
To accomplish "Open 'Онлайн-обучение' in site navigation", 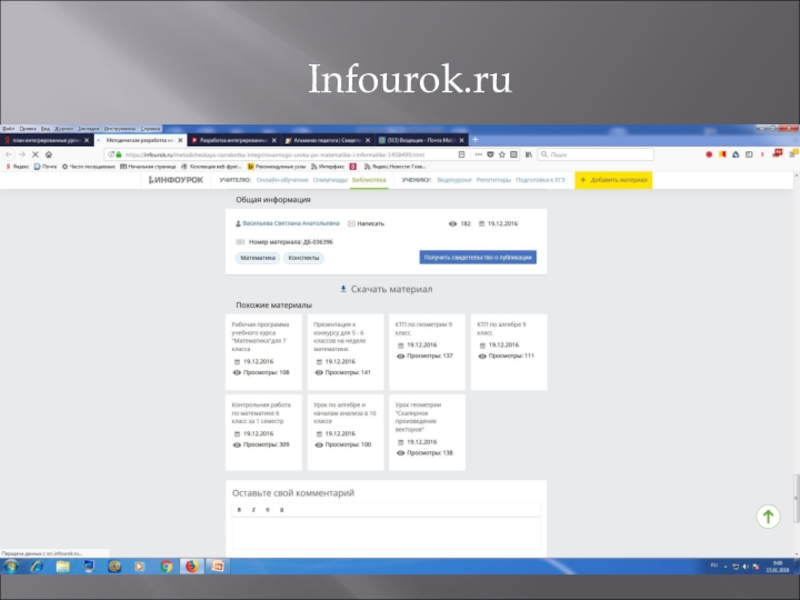I will (x=282, y=180).
